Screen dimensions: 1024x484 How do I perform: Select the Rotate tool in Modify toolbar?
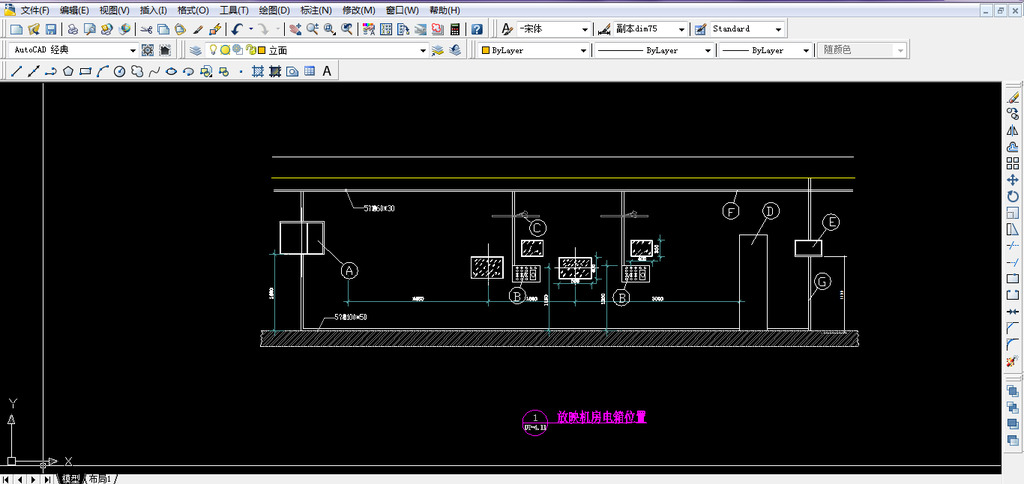(x=1013, y=196)
